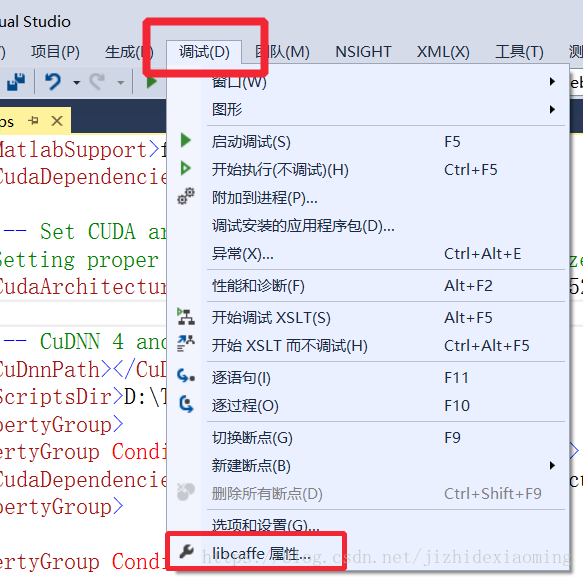Open the XML(X) menu
Viewport: 583px width, 577px height.
(x=443, y=52)
